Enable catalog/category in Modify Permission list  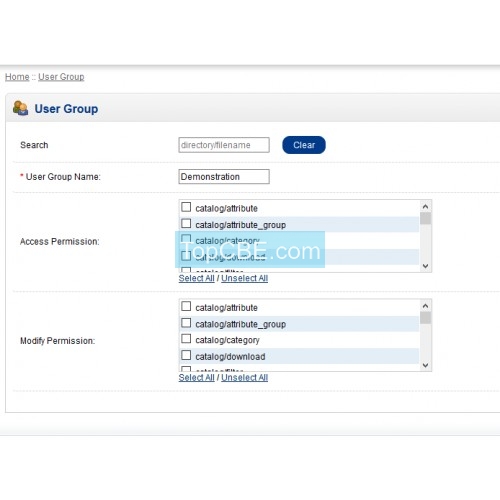(x=186, y=339)
